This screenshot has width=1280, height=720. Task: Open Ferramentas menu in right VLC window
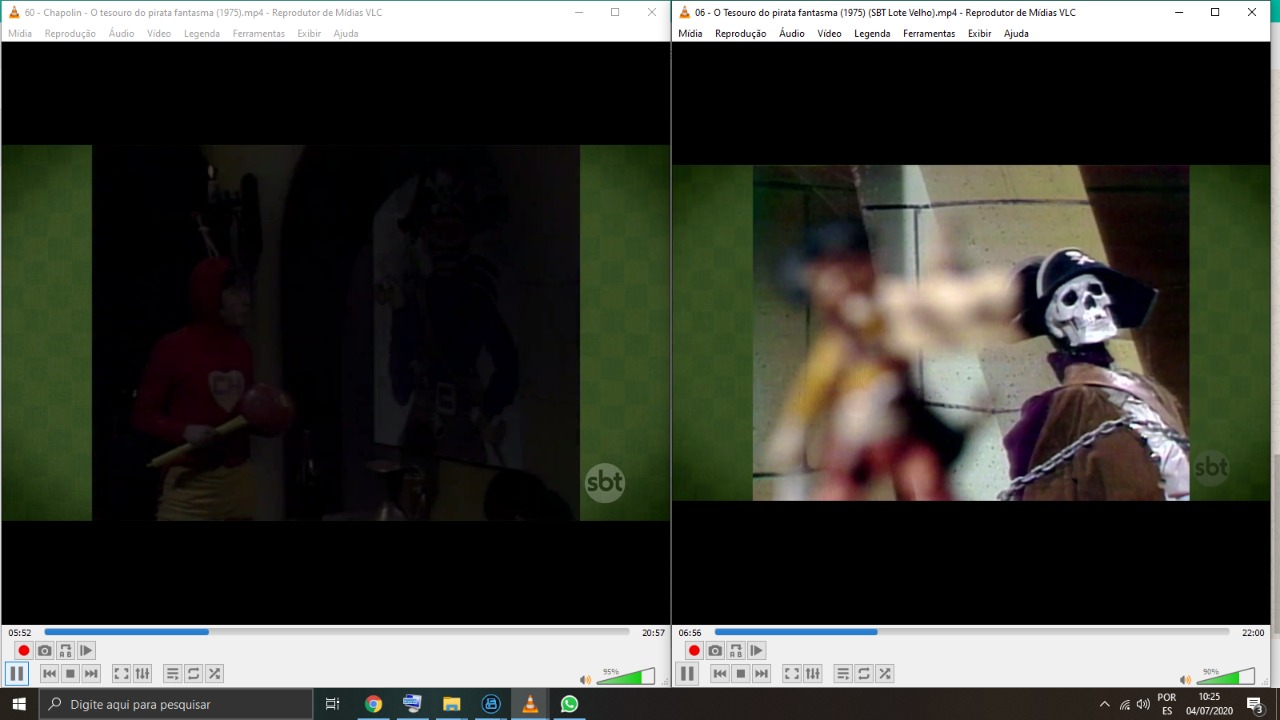[929, 33]
